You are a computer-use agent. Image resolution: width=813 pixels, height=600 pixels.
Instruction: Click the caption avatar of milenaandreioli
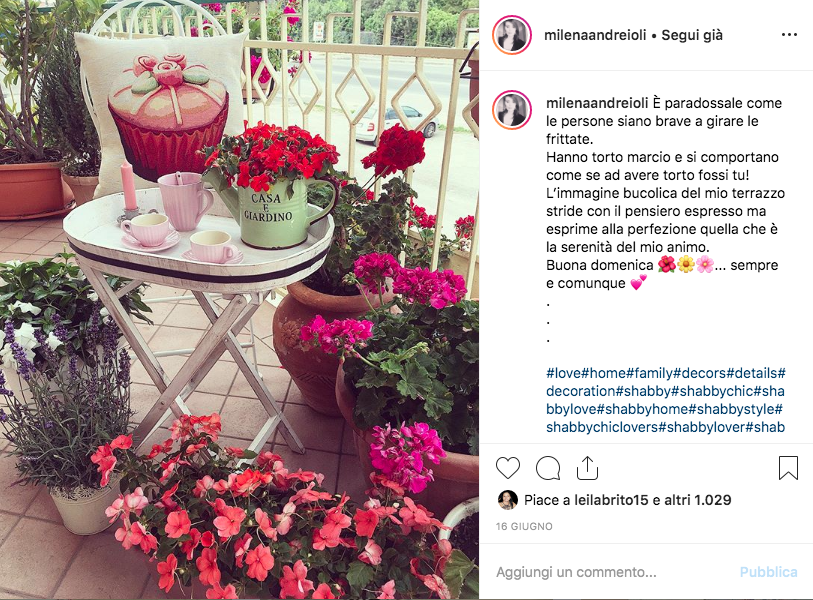coord(512,110)
